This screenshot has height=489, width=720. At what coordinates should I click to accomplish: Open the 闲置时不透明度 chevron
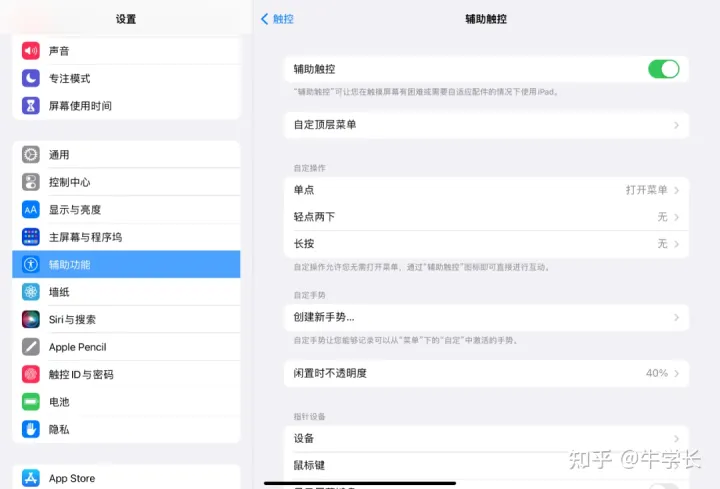[x=676, y=373]
